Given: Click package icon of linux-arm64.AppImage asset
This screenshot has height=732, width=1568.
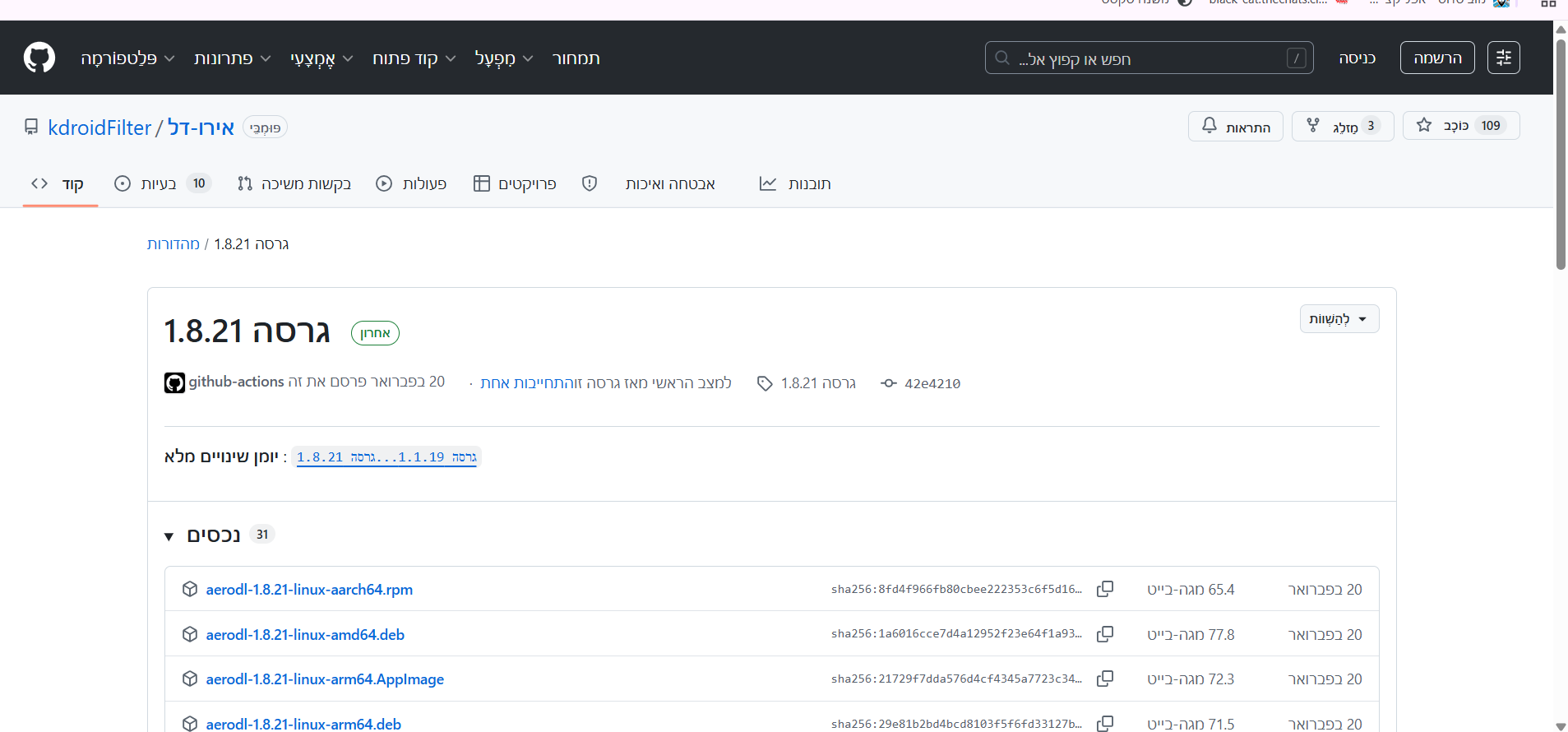Looking at the screenshot, I should coord(190,679).
